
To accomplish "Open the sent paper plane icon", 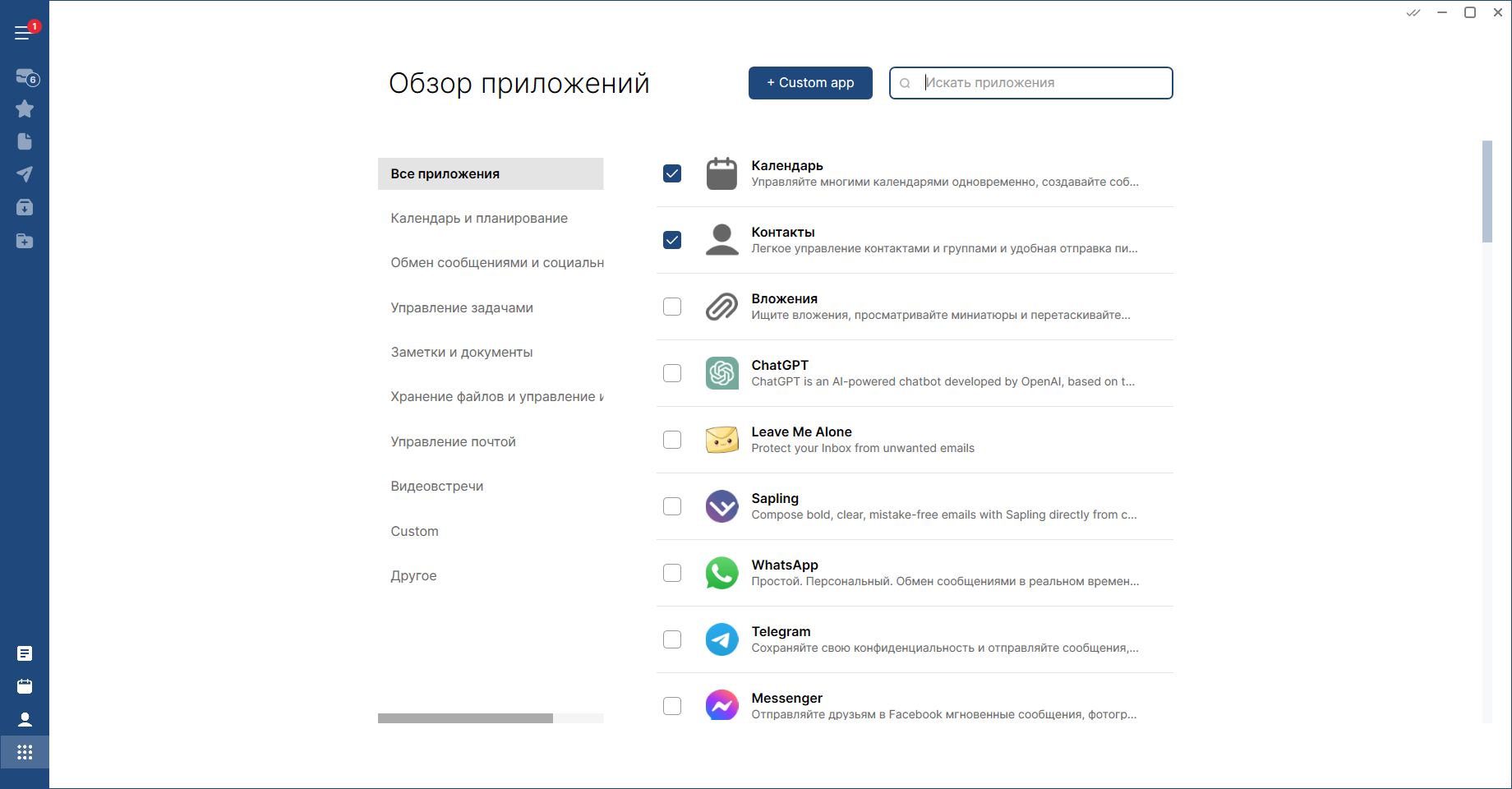I will pos(25,174).
